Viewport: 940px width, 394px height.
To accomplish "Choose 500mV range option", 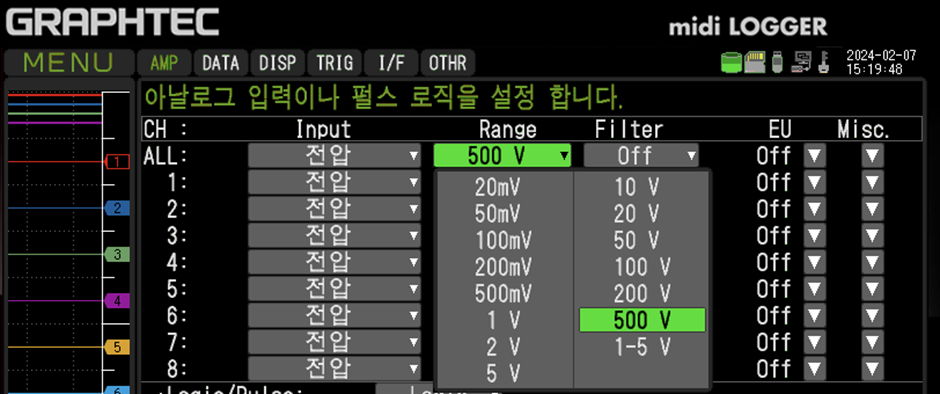I will pyautogui.click(x=504, y=294).
